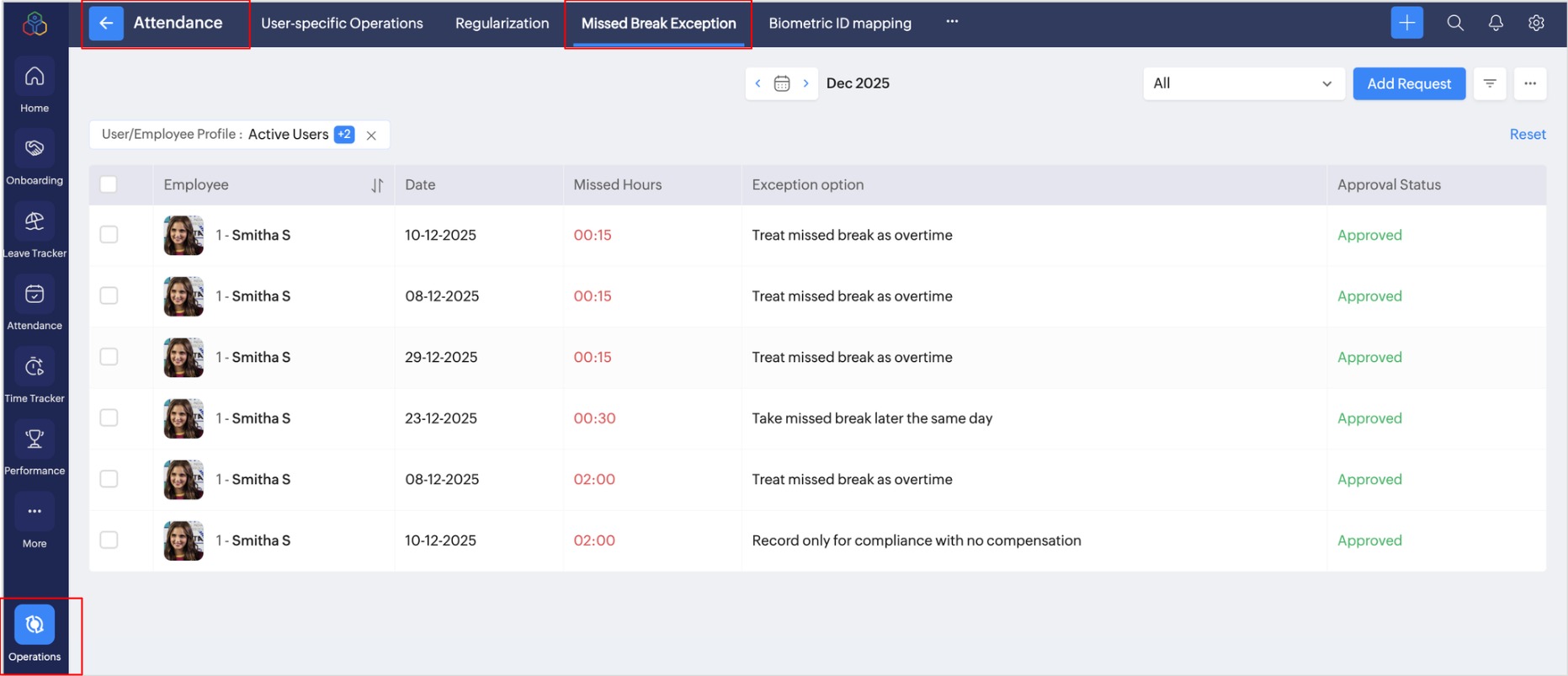Click the calendar date picker icon

pyautogui.click(x=782, y=83)
